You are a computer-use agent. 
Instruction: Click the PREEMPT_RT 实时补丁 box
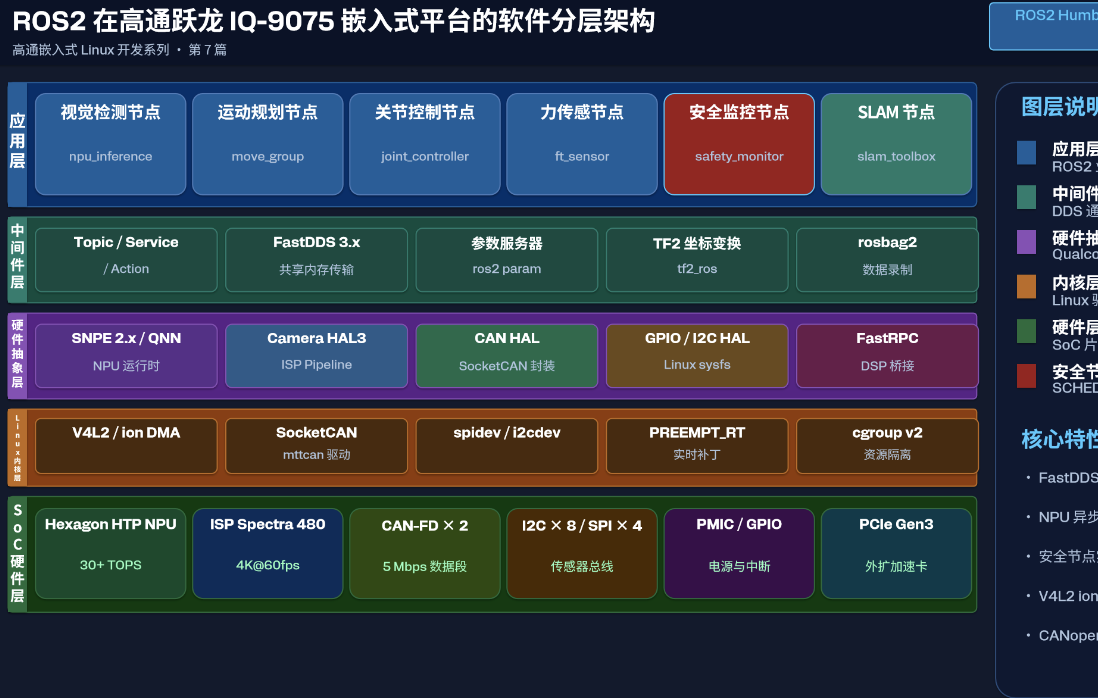coord(697,446)
